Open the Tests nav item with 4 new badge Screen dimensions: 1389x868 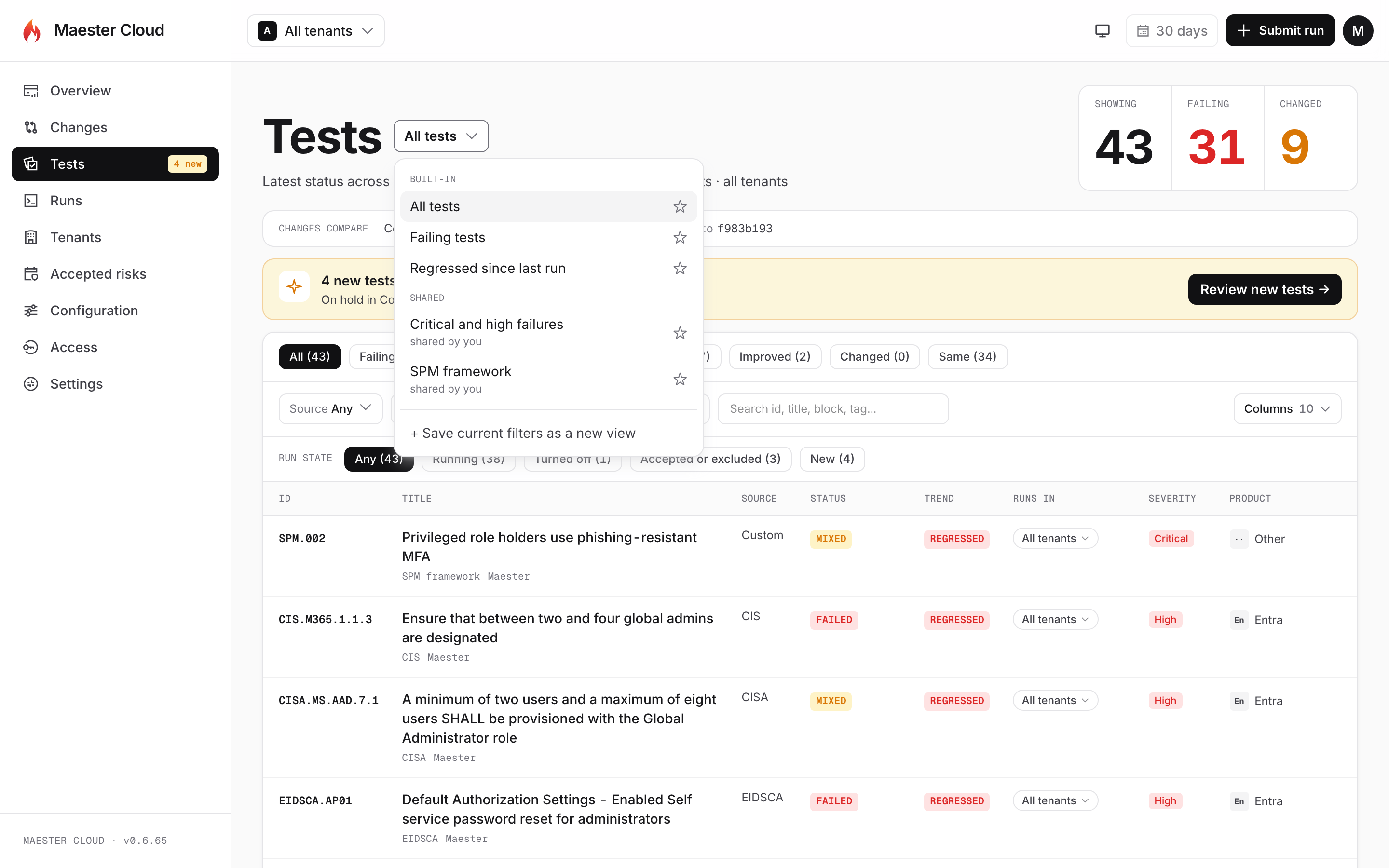click(115, 164)
